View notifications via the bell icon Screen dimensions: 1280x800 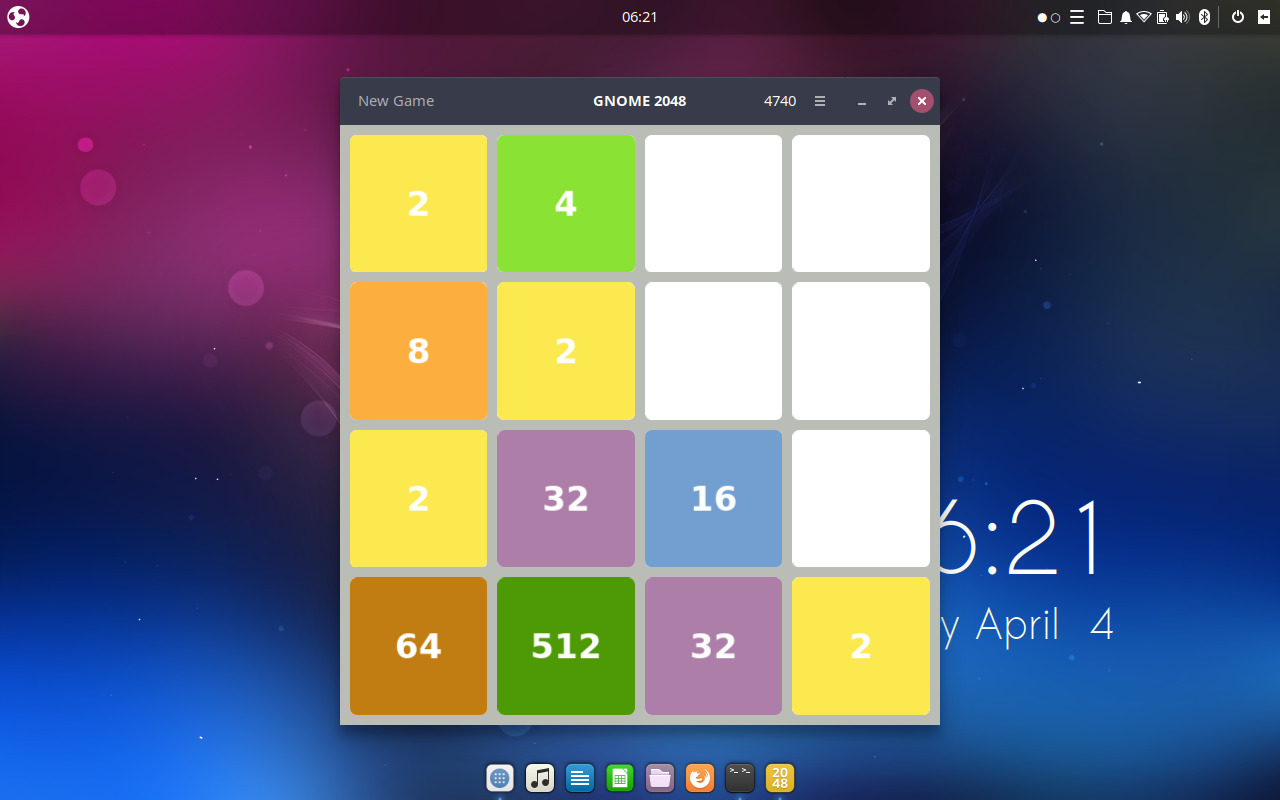coord(1125,17)
